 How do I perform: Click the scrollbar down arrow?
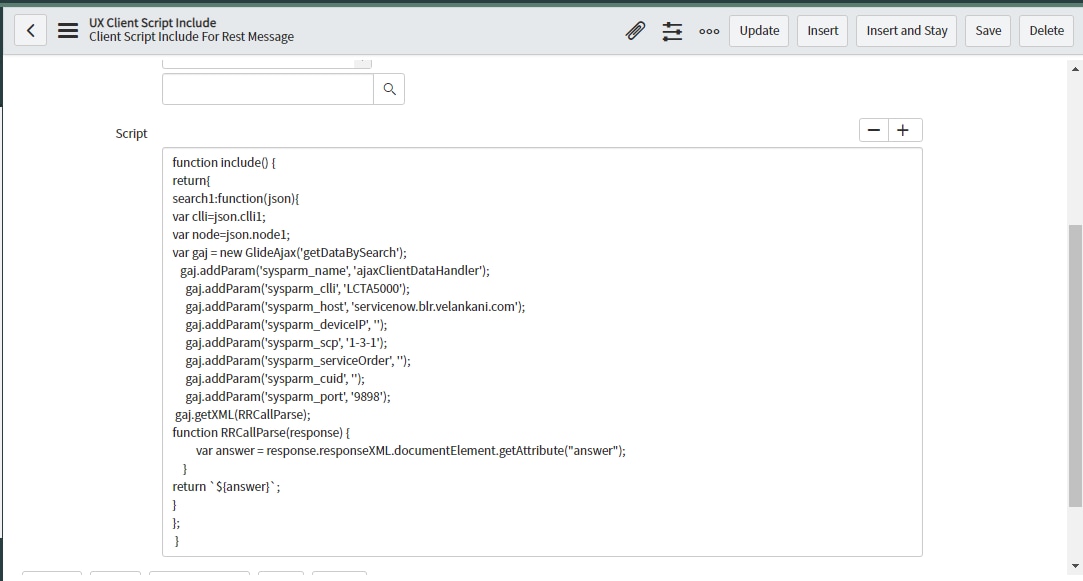pos(1075,565)
